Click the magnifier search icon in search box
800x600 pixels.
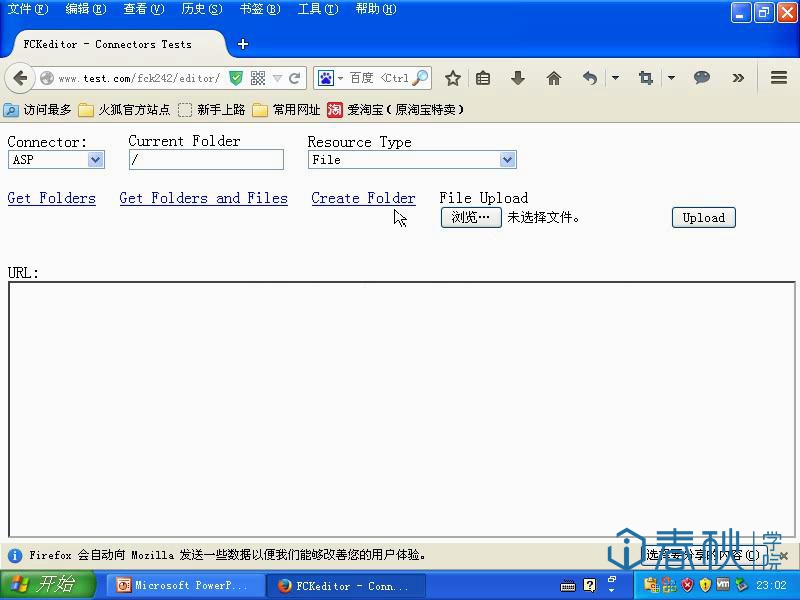[420, 78]
